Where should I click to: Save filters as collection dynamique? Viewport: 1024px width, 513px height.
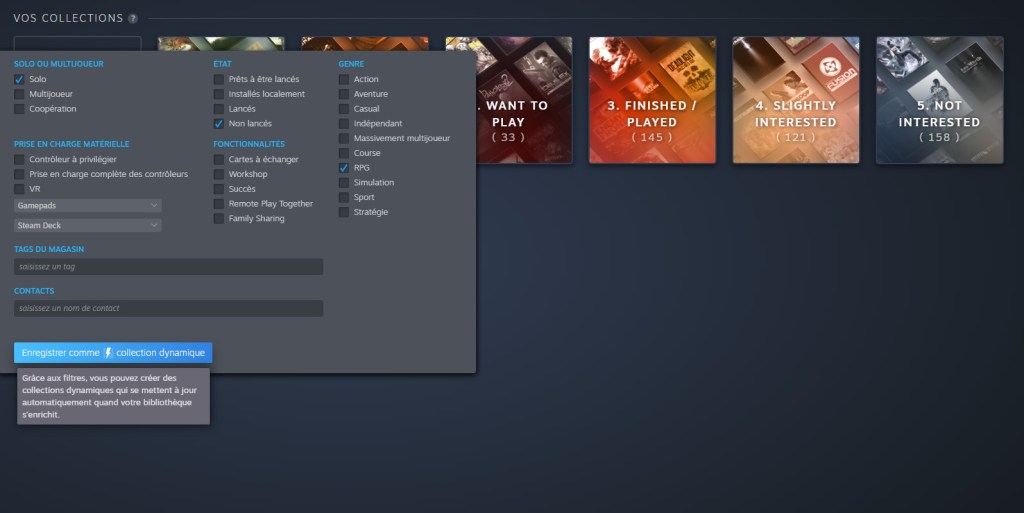pyautogui.click(x=113, y=352)
